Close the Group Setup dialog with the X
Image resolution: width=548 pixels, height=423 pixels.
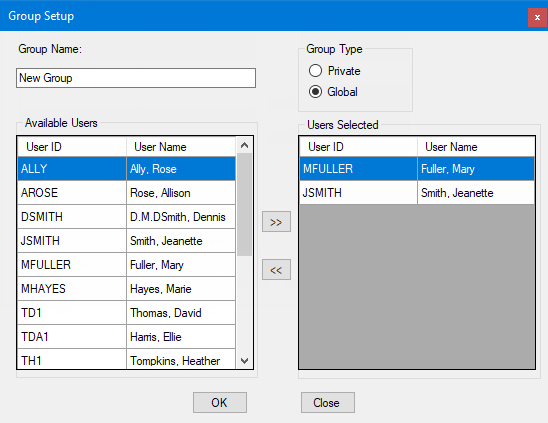pyautogui.click(x=537, y=17)
